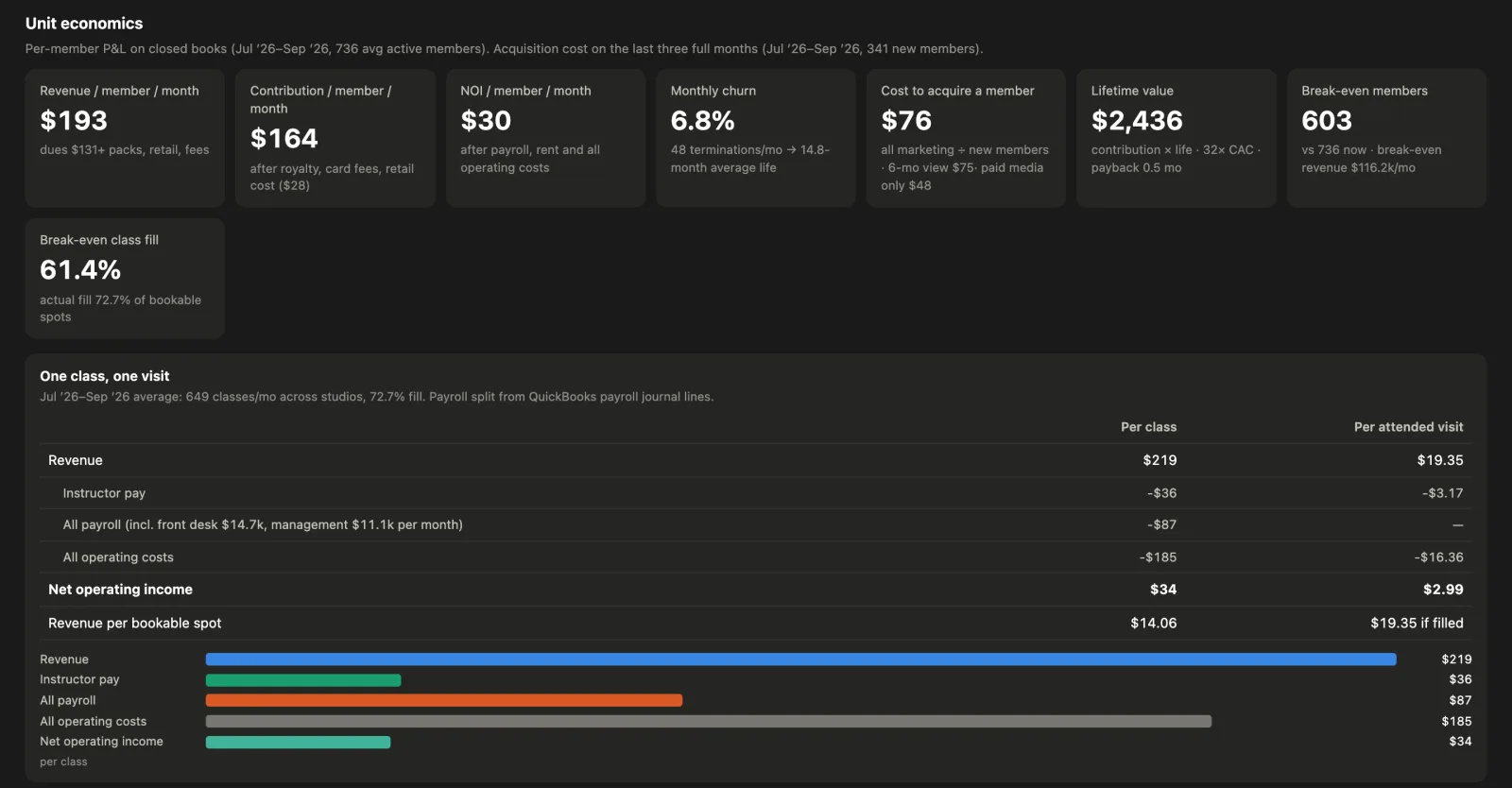Click the Revenue per class $219 table cell
The width and height of the screenshot is (1512, 788).
point(1160,460)
